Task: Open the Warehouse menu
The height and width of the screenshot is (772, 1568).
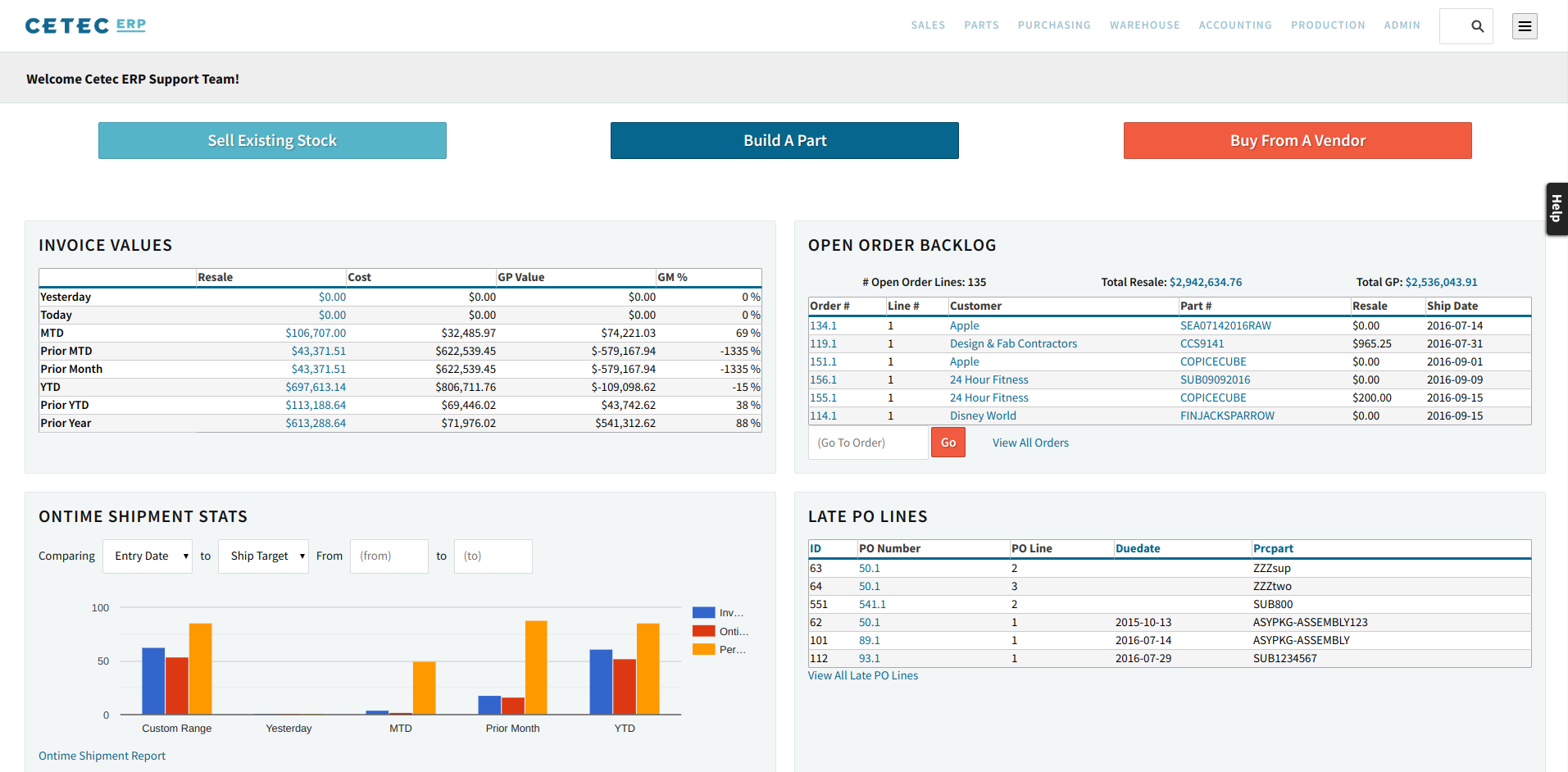Action: (1144, 25)
